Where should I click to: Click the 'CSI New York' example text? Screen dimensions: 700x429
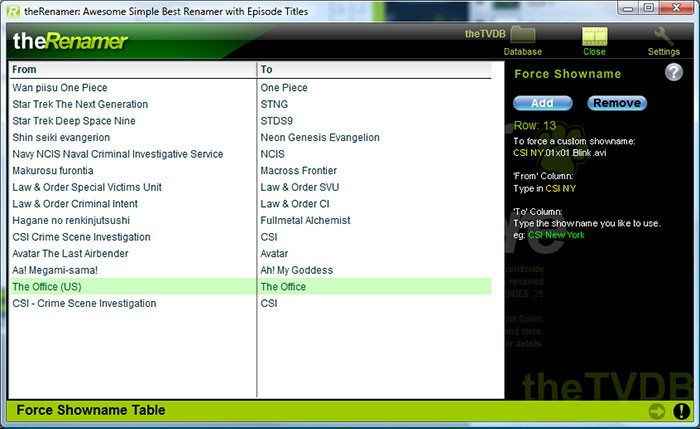tap(556, 235)
